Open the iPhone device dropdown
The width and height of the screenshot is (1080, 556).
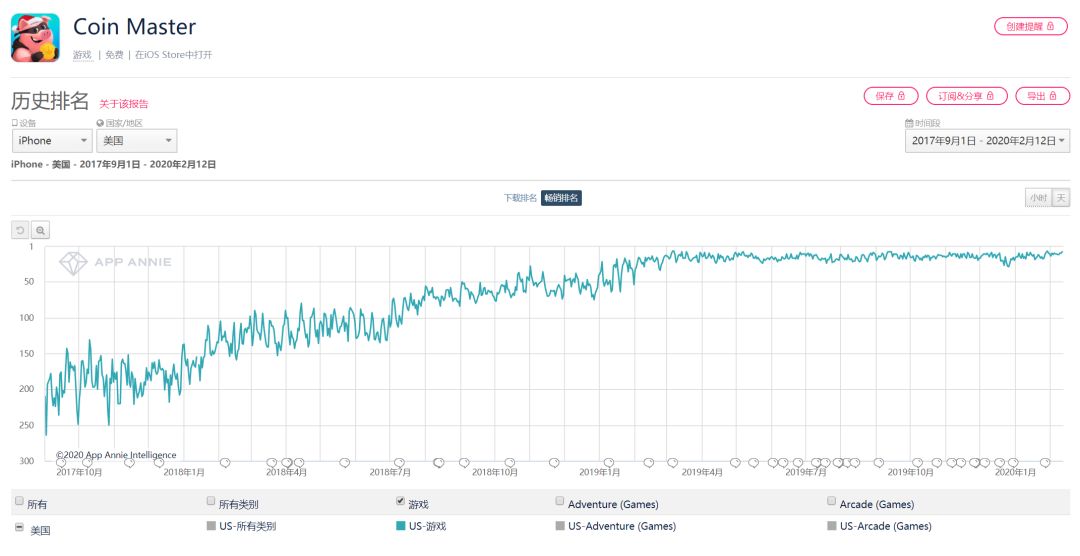[52, 141]
